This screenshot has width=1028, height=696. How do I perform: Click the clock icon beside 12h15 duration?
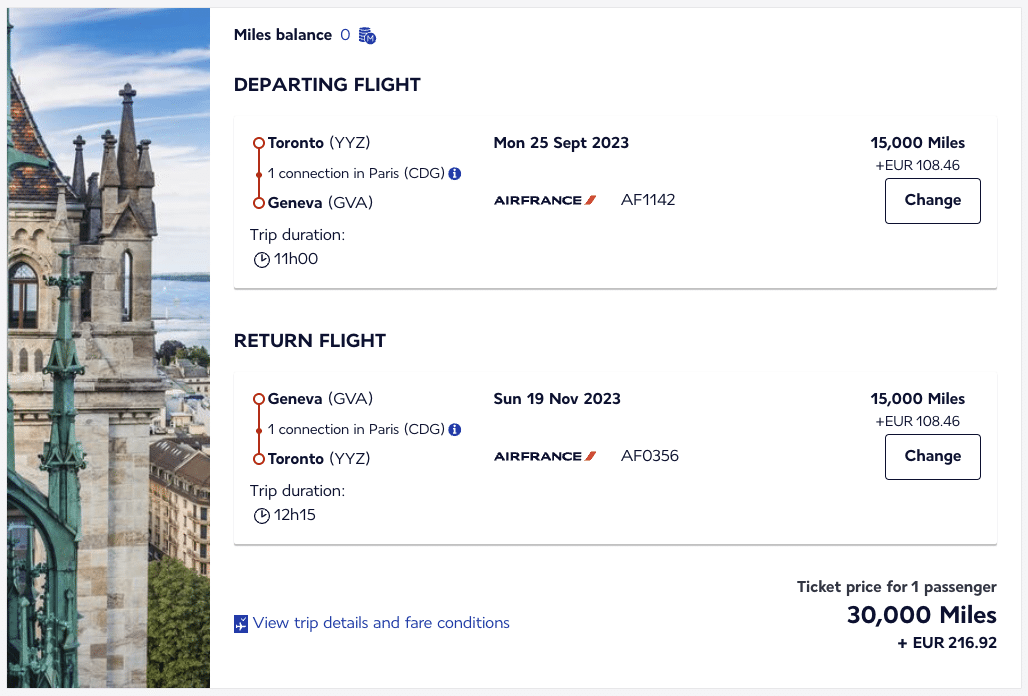pos(262,516)
